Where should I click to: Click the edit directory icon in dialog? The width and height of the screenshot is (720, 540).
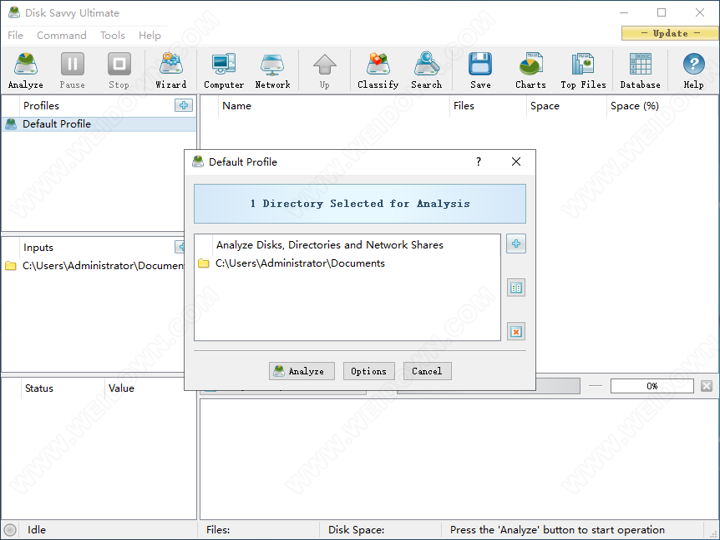point(516,288)
